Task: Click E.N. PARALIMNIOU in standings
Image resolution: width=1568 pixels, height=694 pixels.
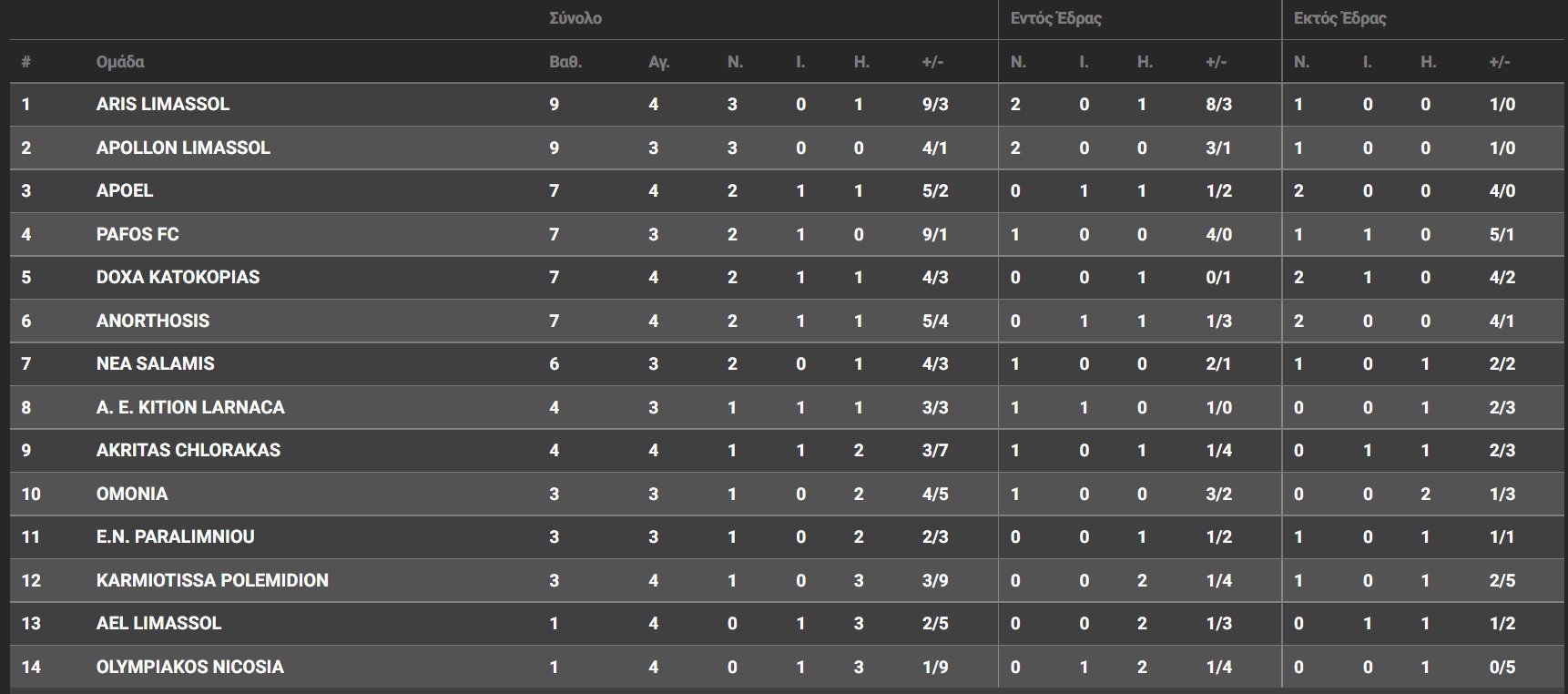Action: click(176, 537)
